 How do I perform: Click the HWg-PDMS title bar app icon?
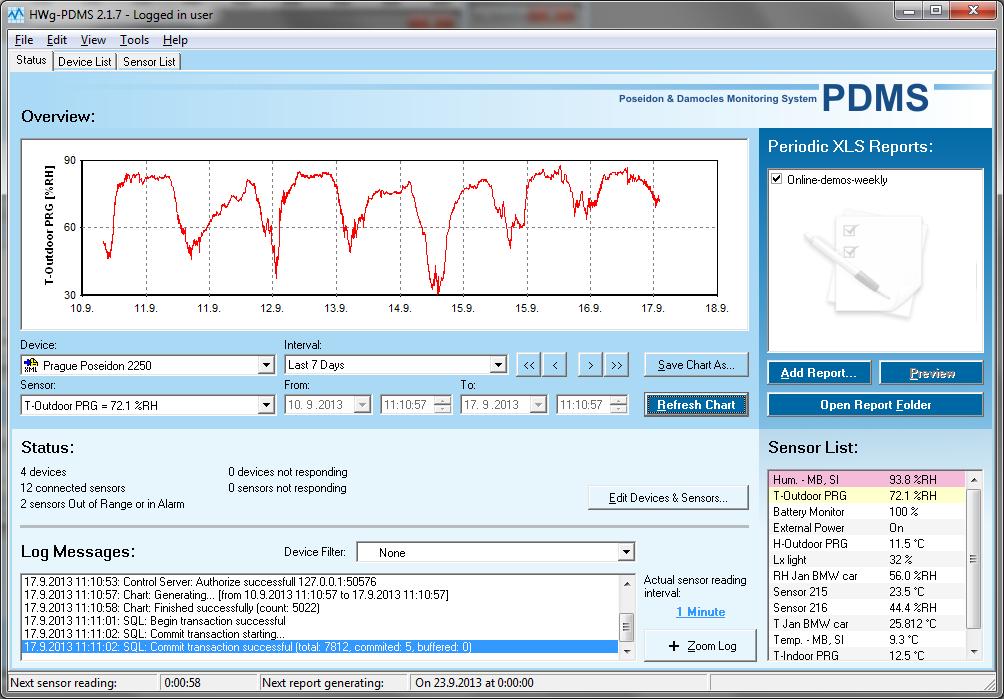point(15,13)
